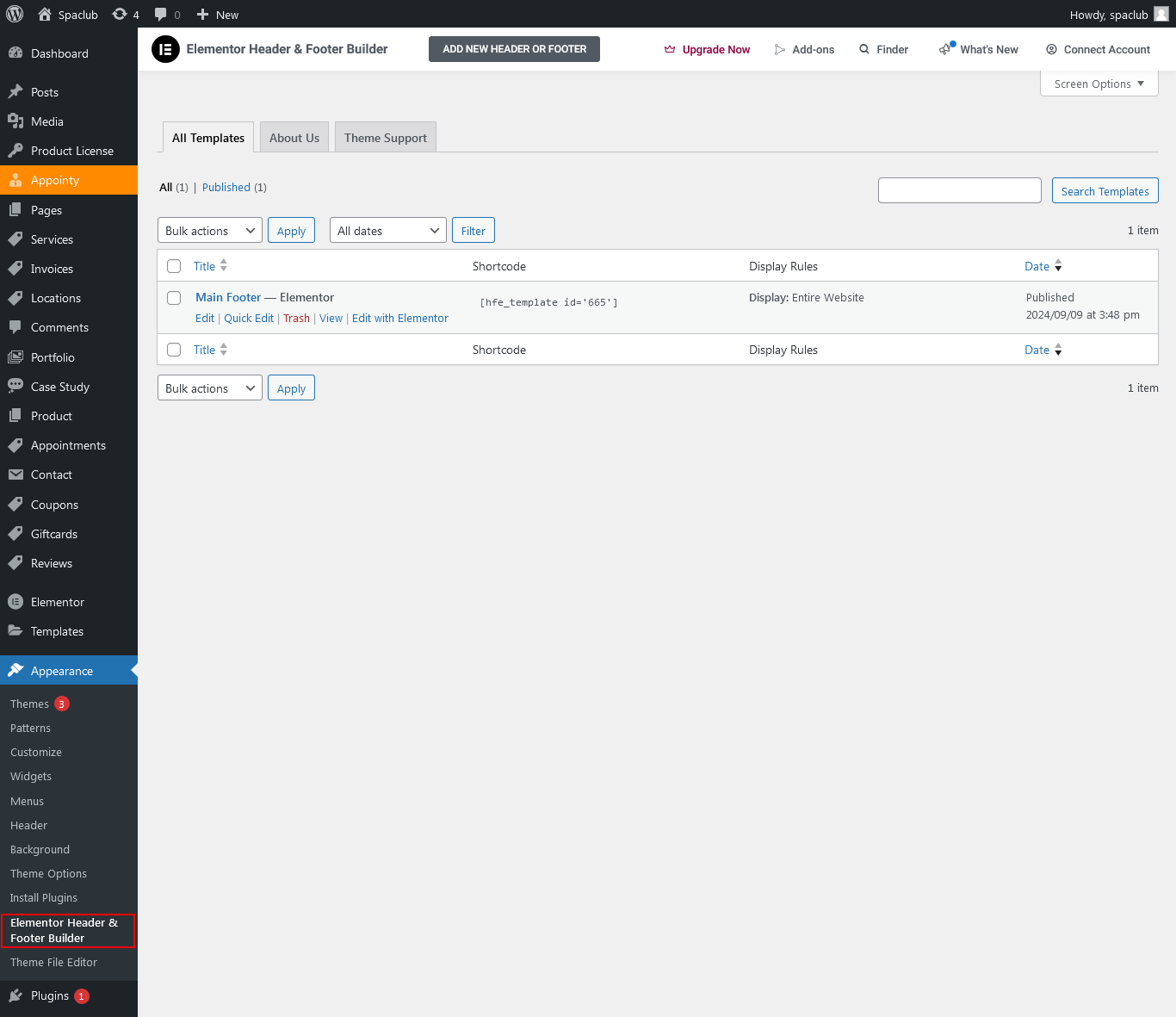The height and width of the screenshot is (1017, 1176).
Task: Click the Pages icon in sidebar
Action: pyautogui.click(x=15, y=209)
